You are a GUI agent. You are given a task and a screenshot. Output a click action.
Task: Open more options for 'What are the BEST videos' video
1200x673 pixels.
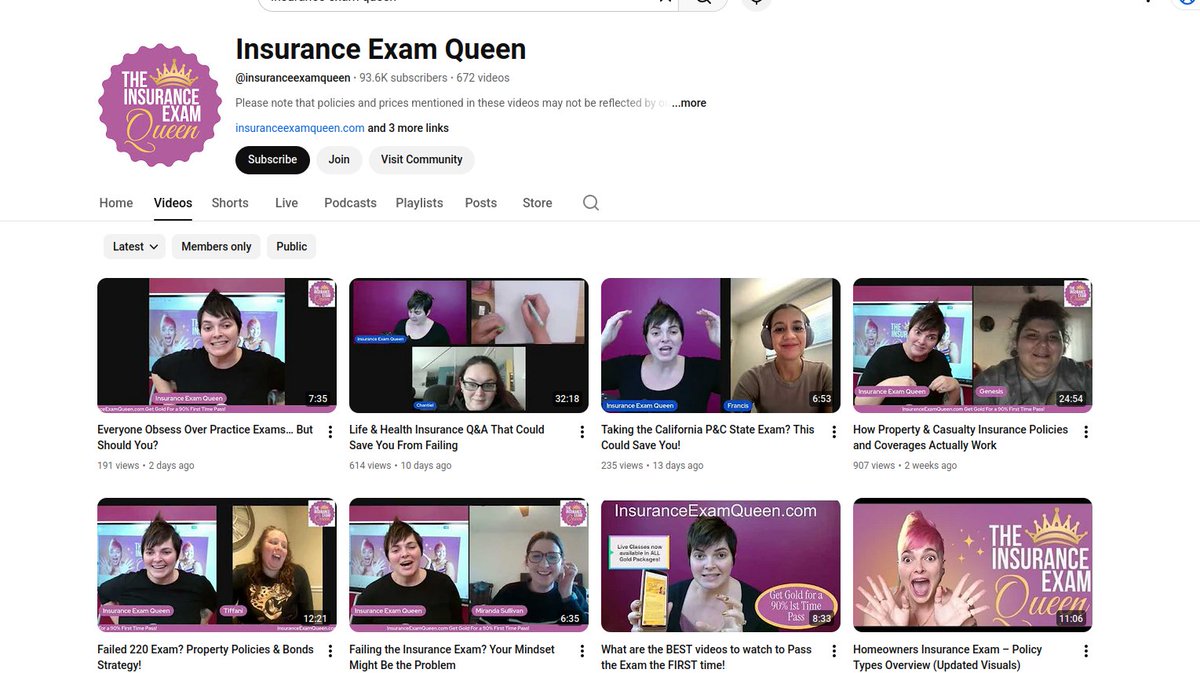tap(835, 652)
